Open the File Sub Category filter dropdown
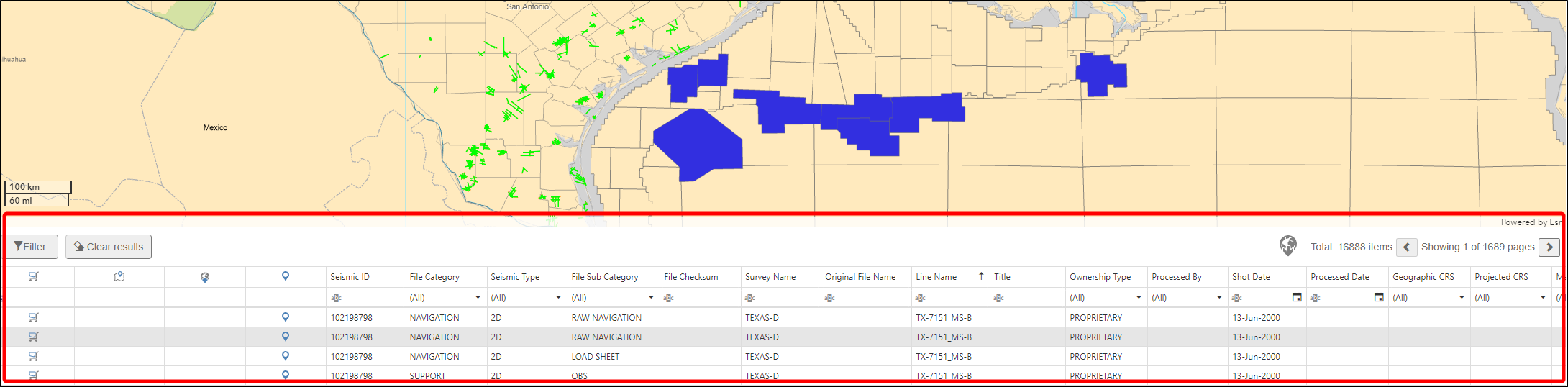This screenshot has width=1568, height=387. click(x=651, y=298)
